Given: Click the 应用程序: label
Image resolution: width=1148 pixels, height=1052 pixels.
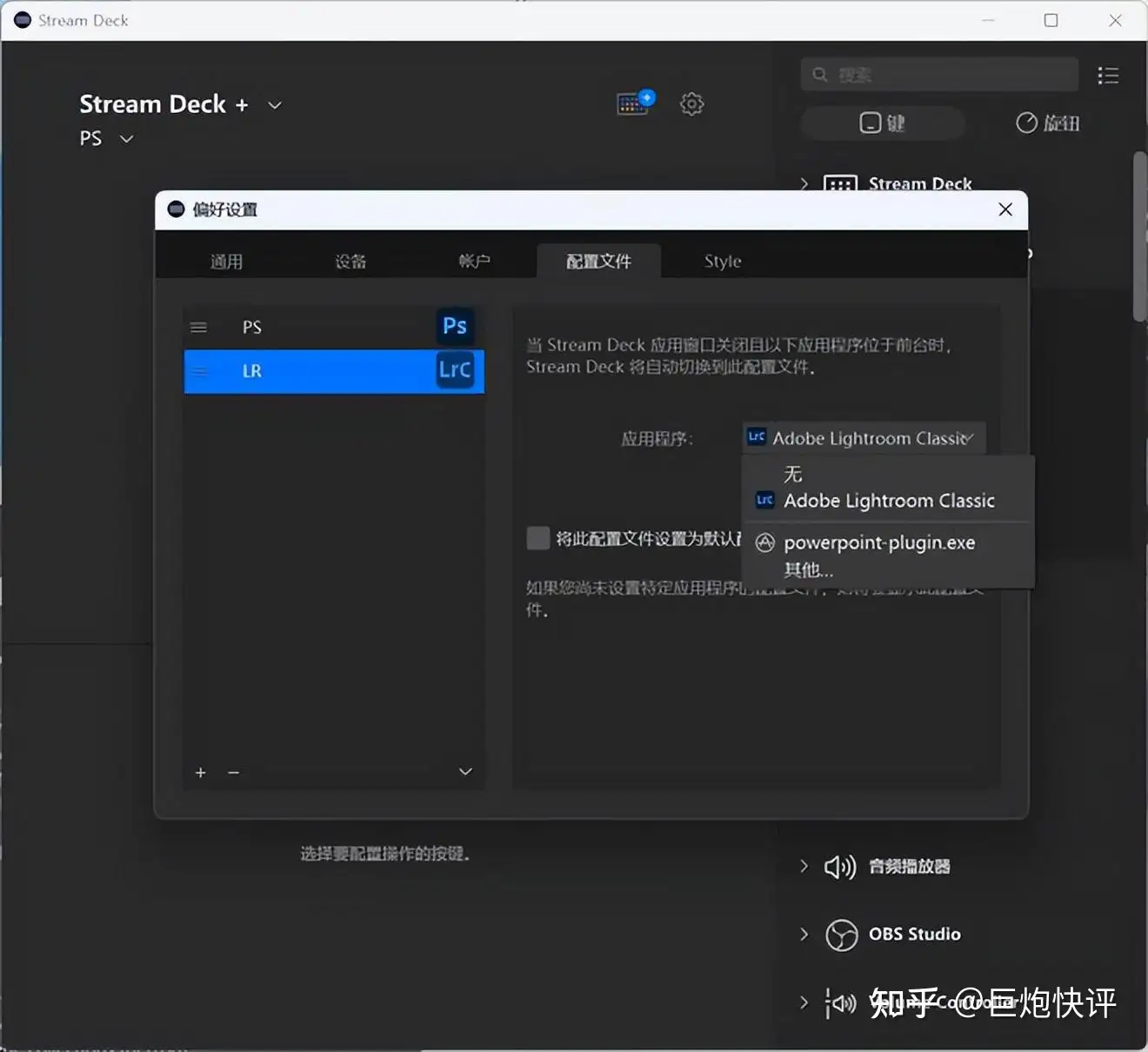Looking at the screenshot, I should click(657, 439).
